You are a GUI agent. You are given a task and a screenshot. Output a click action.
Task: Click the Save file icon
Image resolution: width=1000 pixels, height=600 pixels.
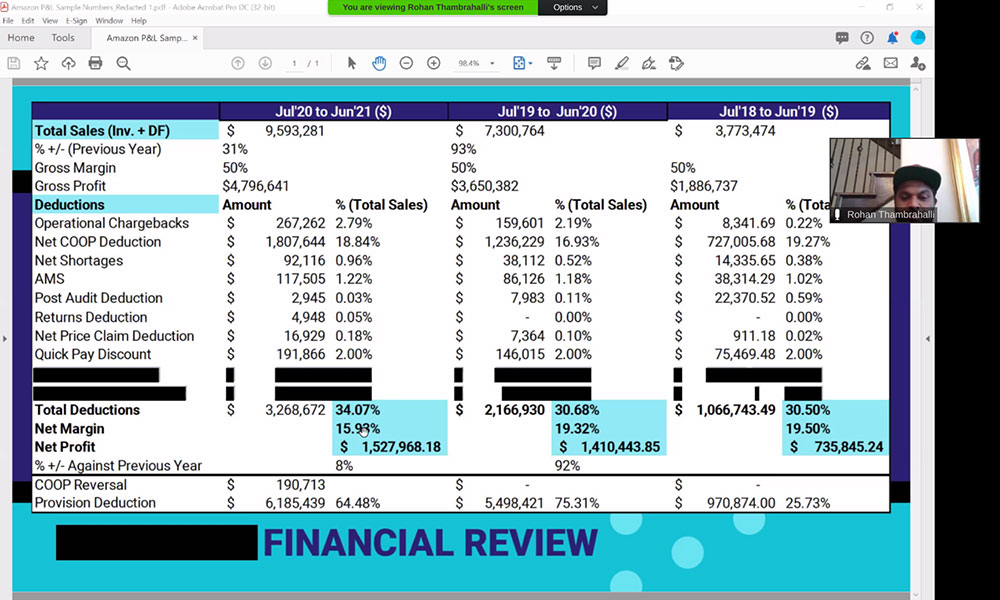tap(13, 63)
